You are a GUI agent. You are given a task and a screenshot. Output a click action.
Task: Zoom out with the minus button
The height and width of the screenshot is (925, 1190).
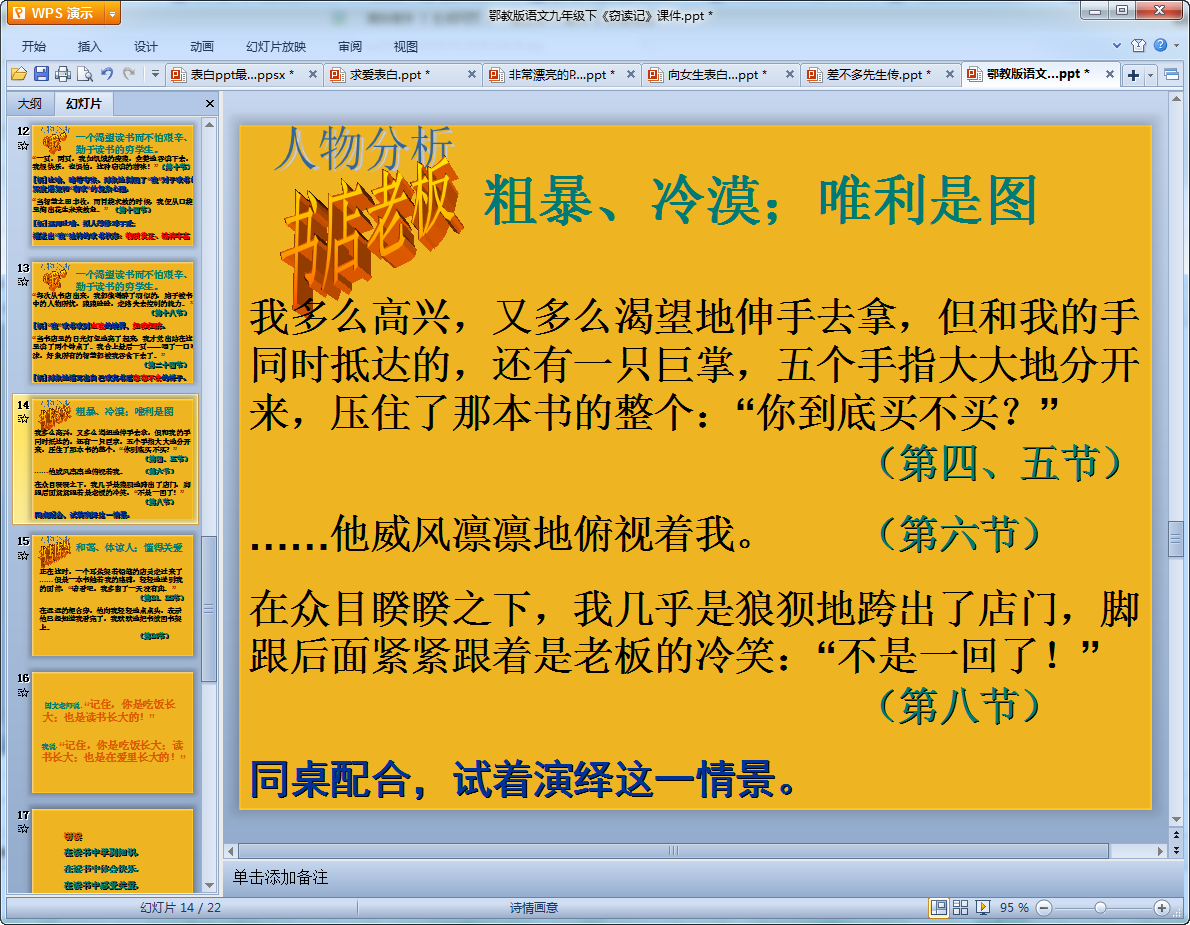tap(1044, 908)
